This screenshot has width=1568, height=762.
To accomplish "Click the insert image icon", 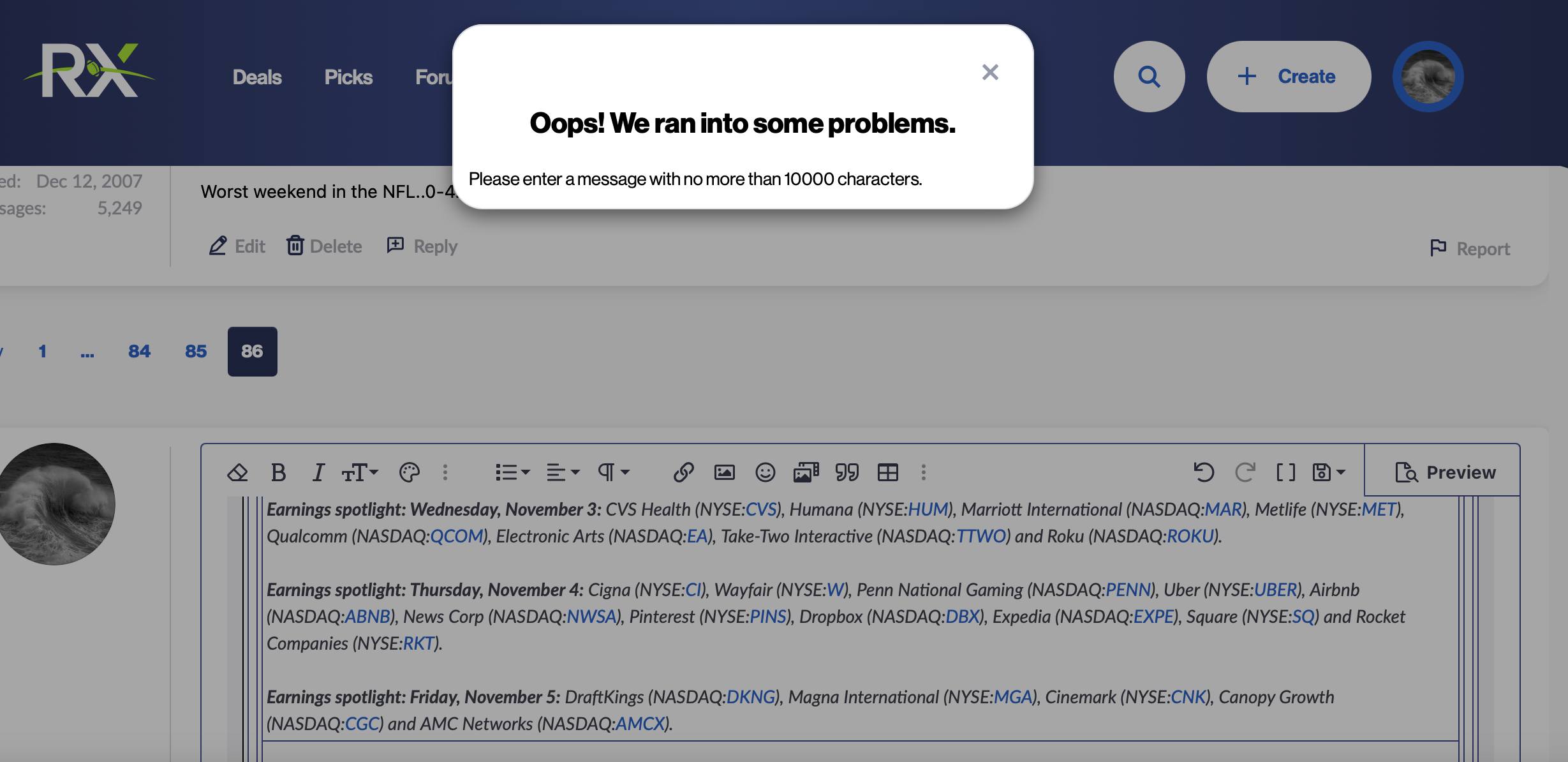I will (x=724, y=472).
